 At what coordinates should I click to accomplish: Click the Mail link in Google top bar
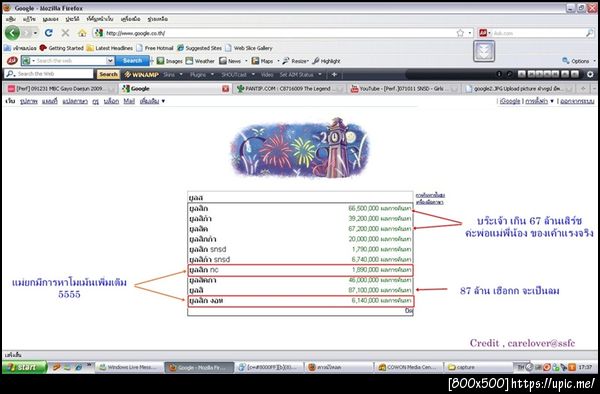tap(129, 101)
